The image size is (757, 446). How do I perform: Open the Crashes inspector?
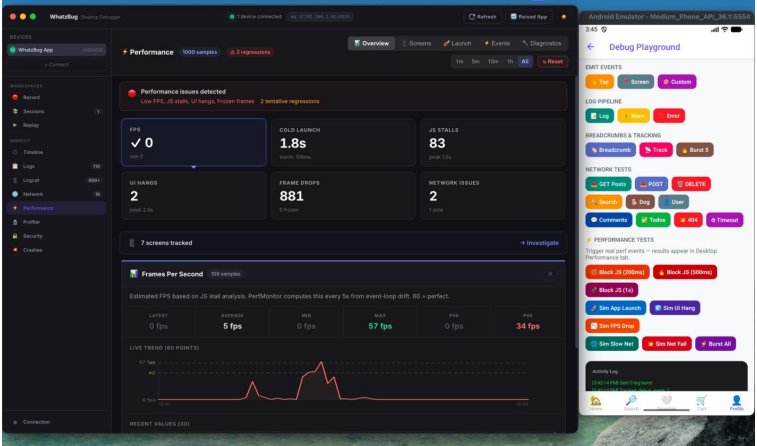pyautogui.click(x=56, y=250)
